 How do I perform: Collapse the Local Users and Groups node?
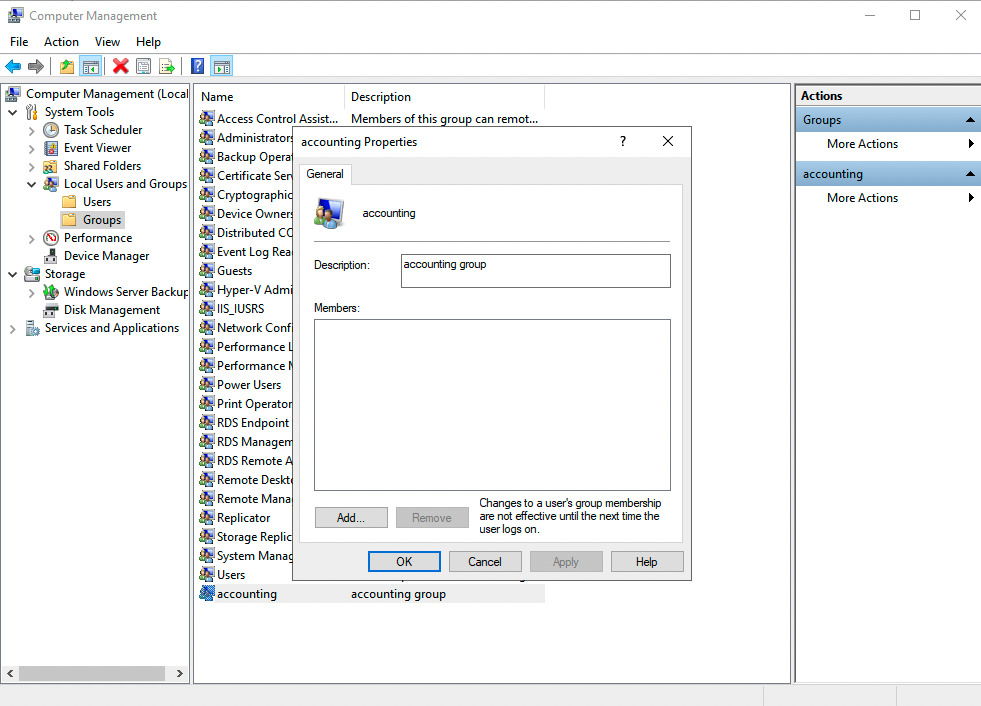[x=32, y=184]
